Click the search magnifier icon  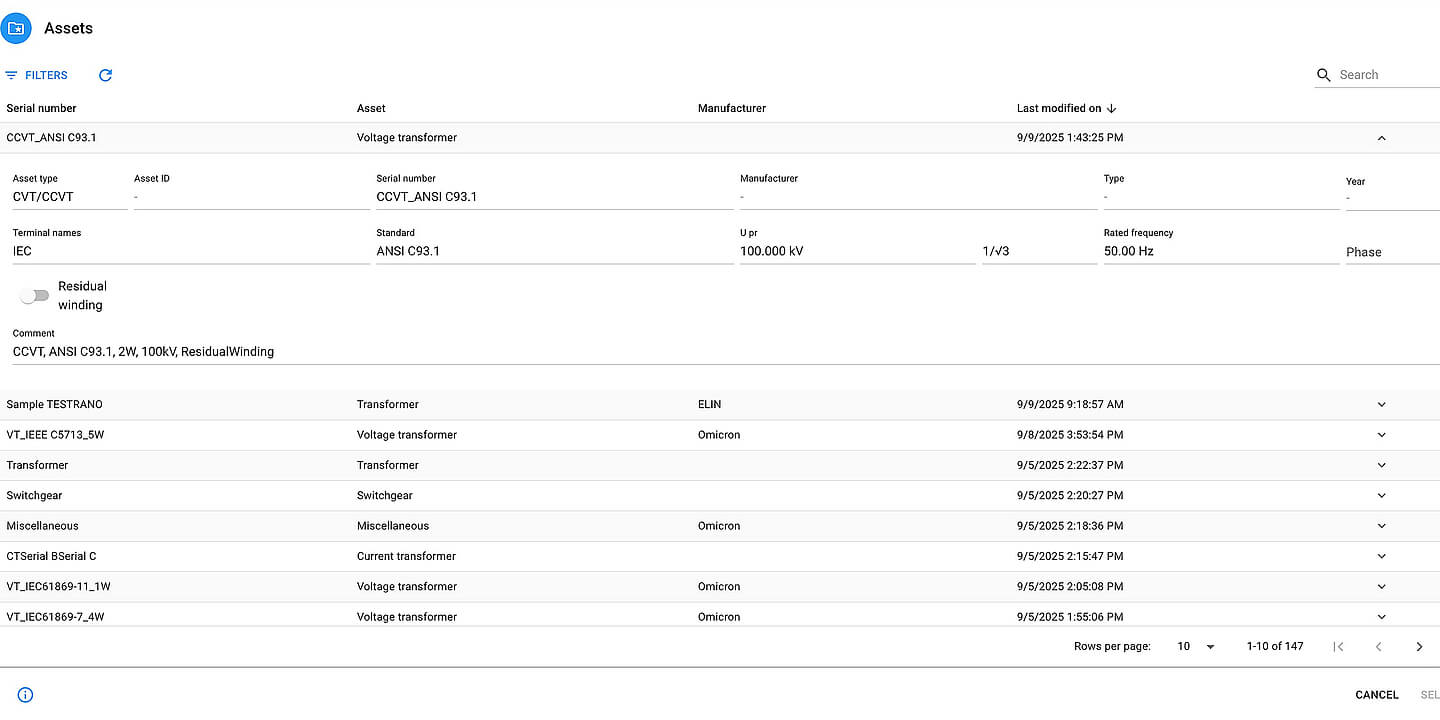pyautogui.click(x=1324, y=75)
